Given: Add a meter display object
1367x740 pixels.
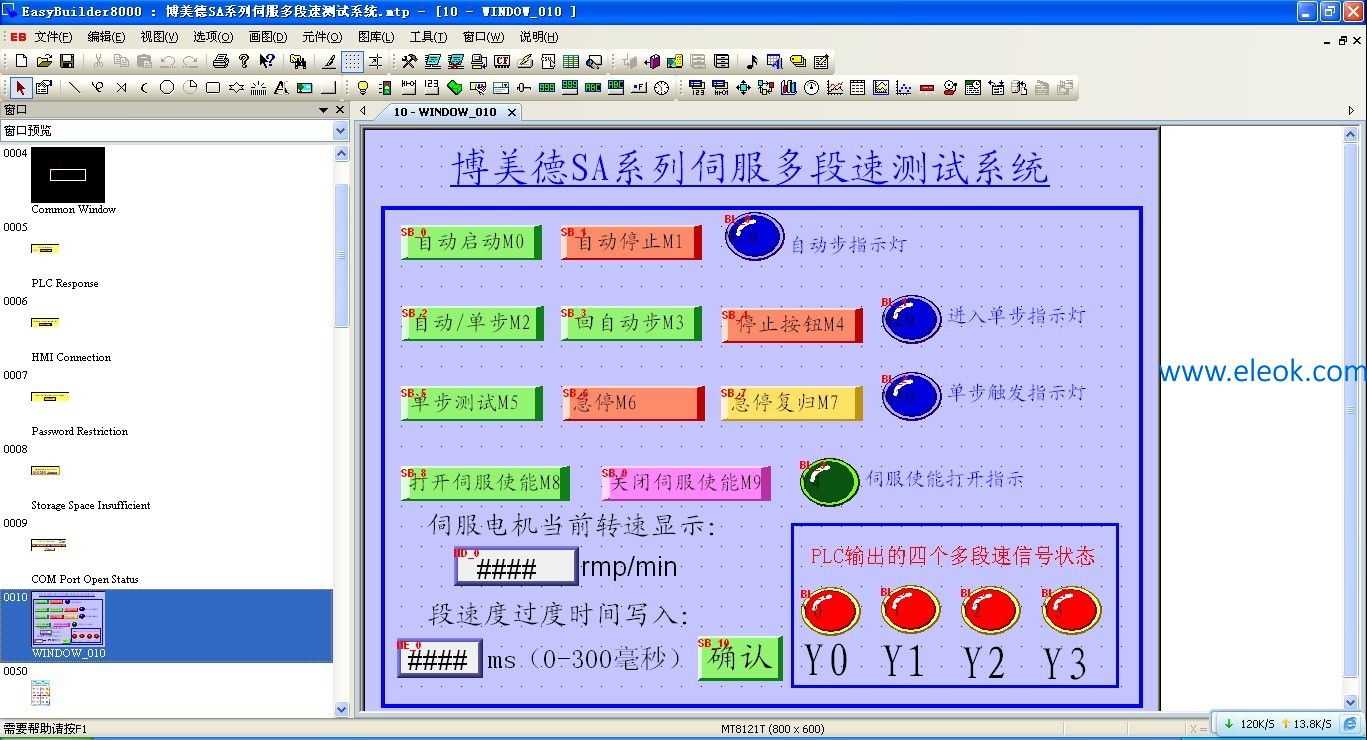Looking at the screenshot, I should click(812, 88).
